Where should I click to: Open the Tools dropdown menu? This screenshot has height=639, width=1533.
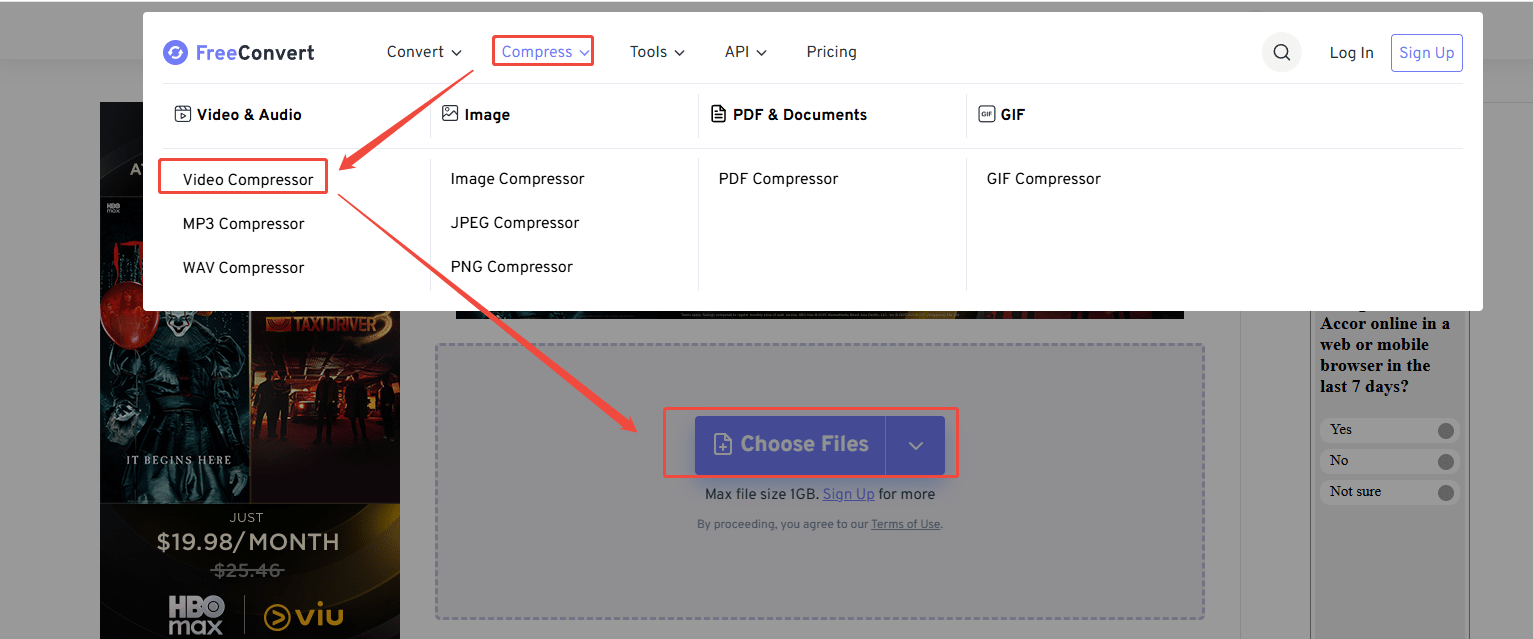tap(656, 51)
